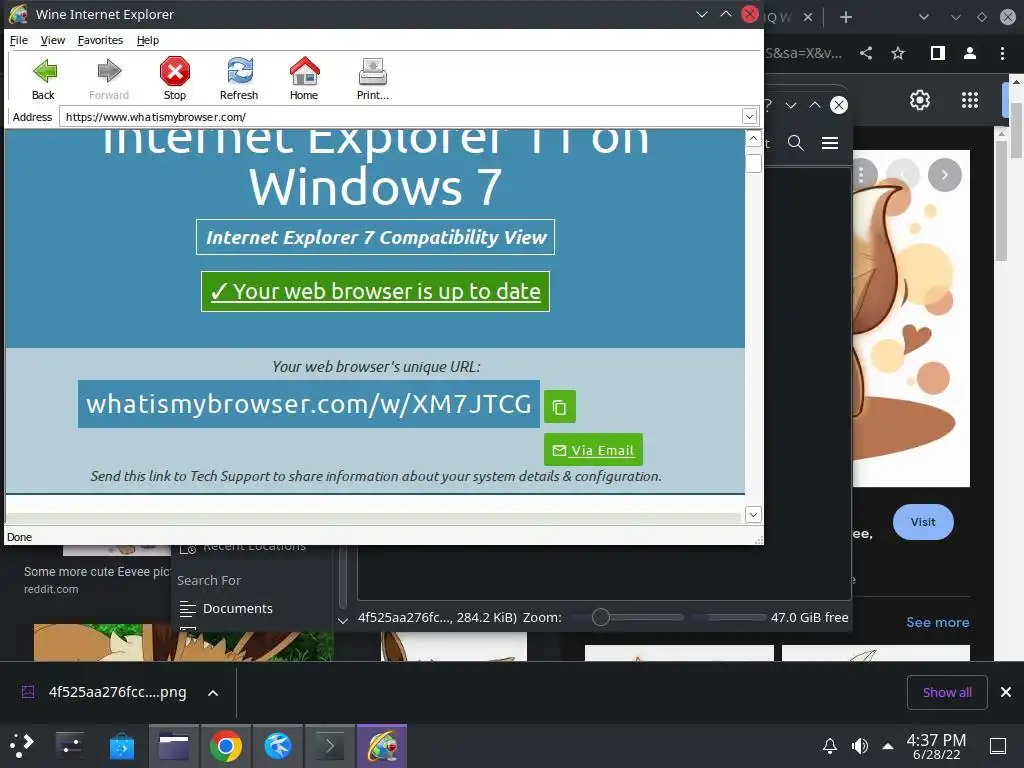Click the Via Email button
Image resolution: width=1024 pixels, height=768 pixels.
coord(593,450)
